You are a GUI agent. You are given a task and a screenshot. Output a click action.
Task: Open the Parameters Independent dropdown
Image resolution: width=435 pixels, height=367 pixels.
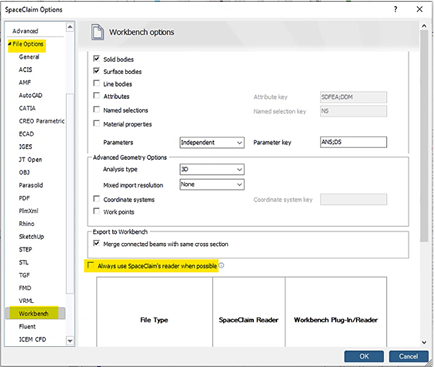[212, 142]
